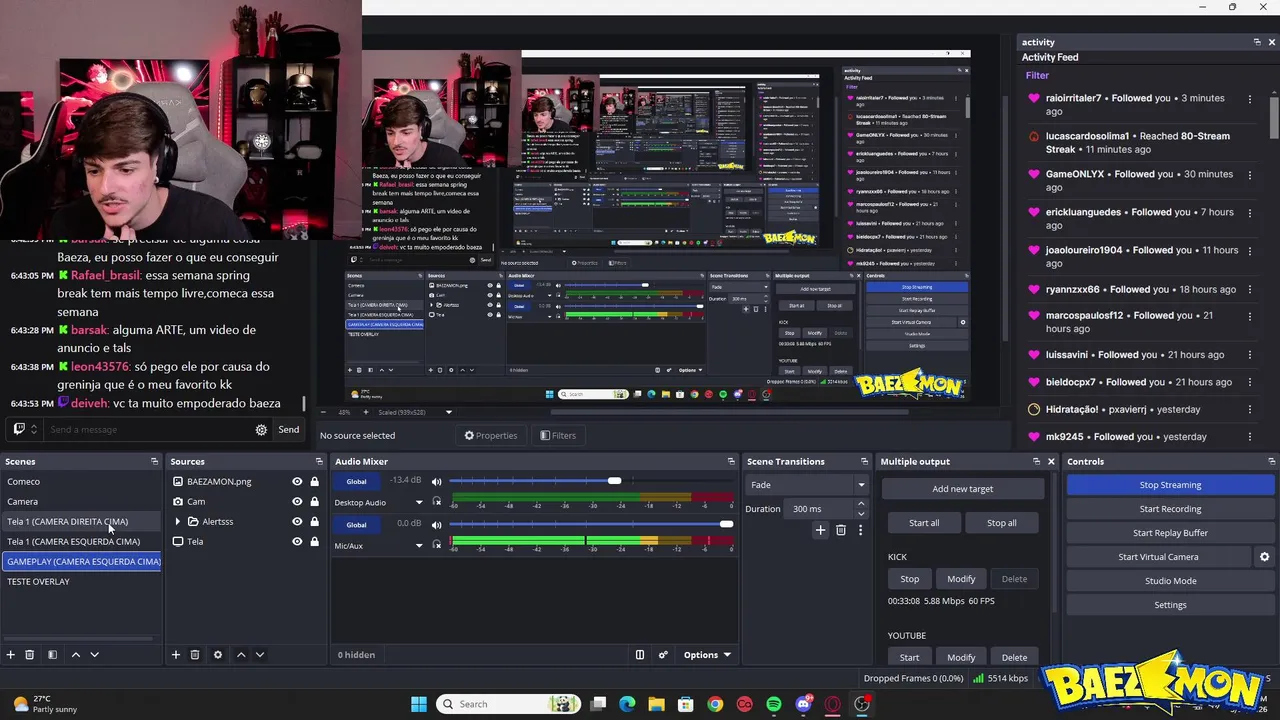Send the chat message
The image size is (1280, 720).
pos(288,430)
